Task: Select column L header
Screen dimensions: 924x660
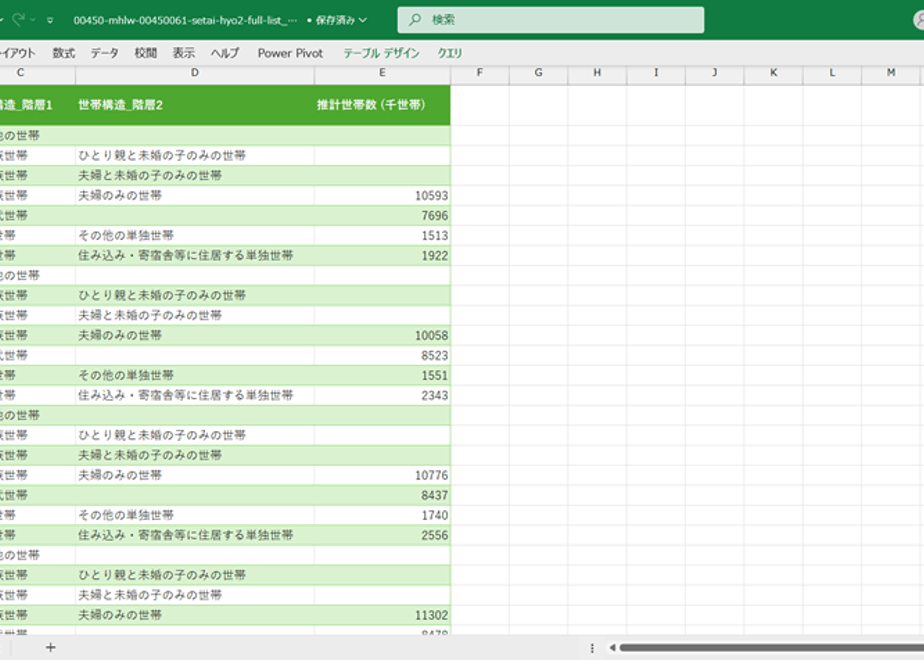Action: click(x=832, y=72)
